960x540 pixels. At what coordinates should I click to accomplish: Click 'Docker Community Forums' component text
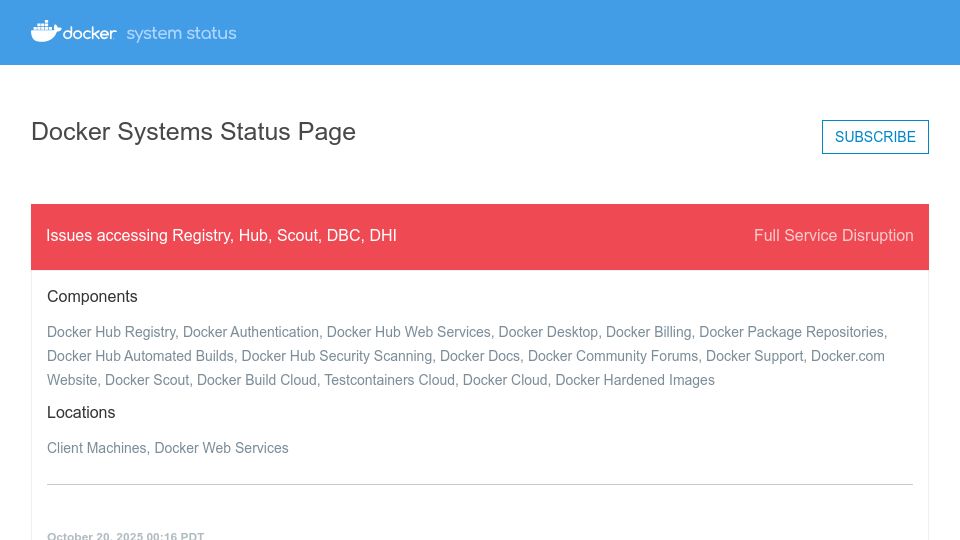613,356
